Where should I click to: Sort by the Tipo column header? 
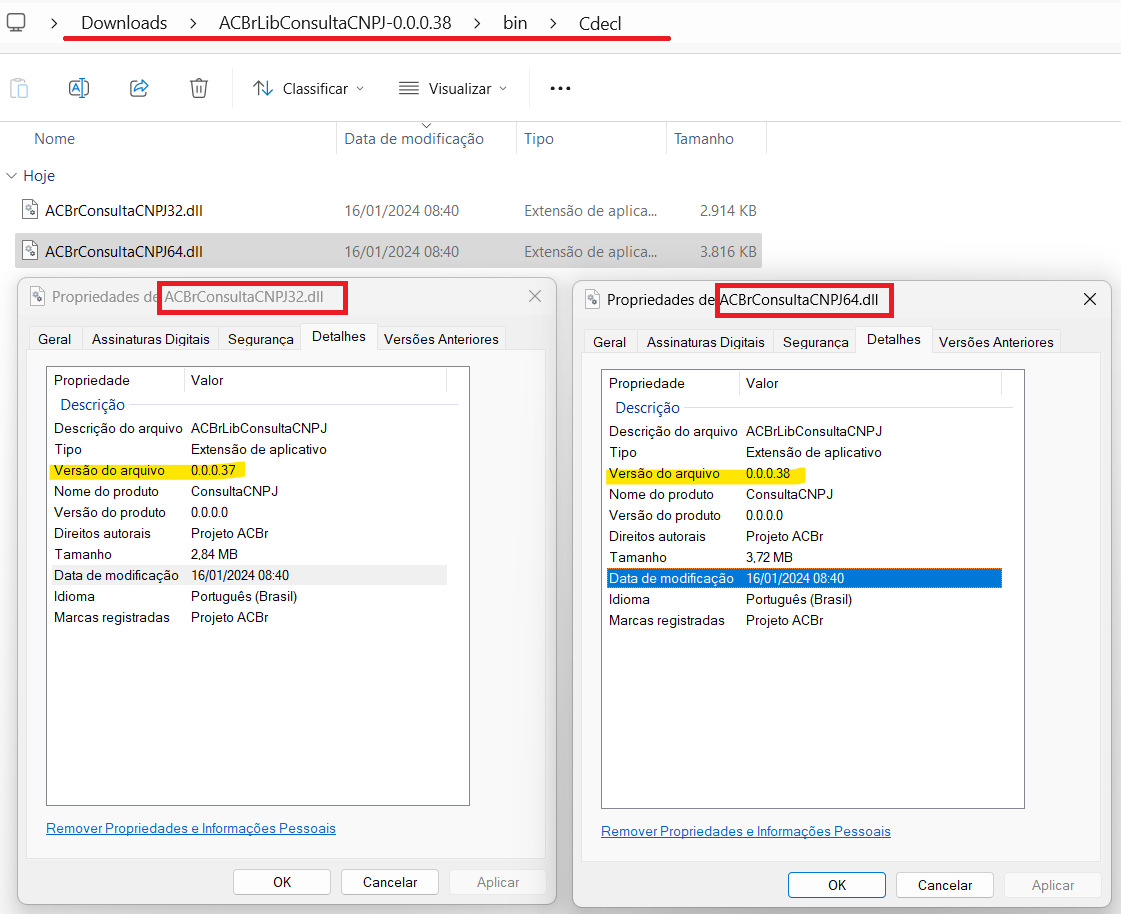[x=538, y=139]
